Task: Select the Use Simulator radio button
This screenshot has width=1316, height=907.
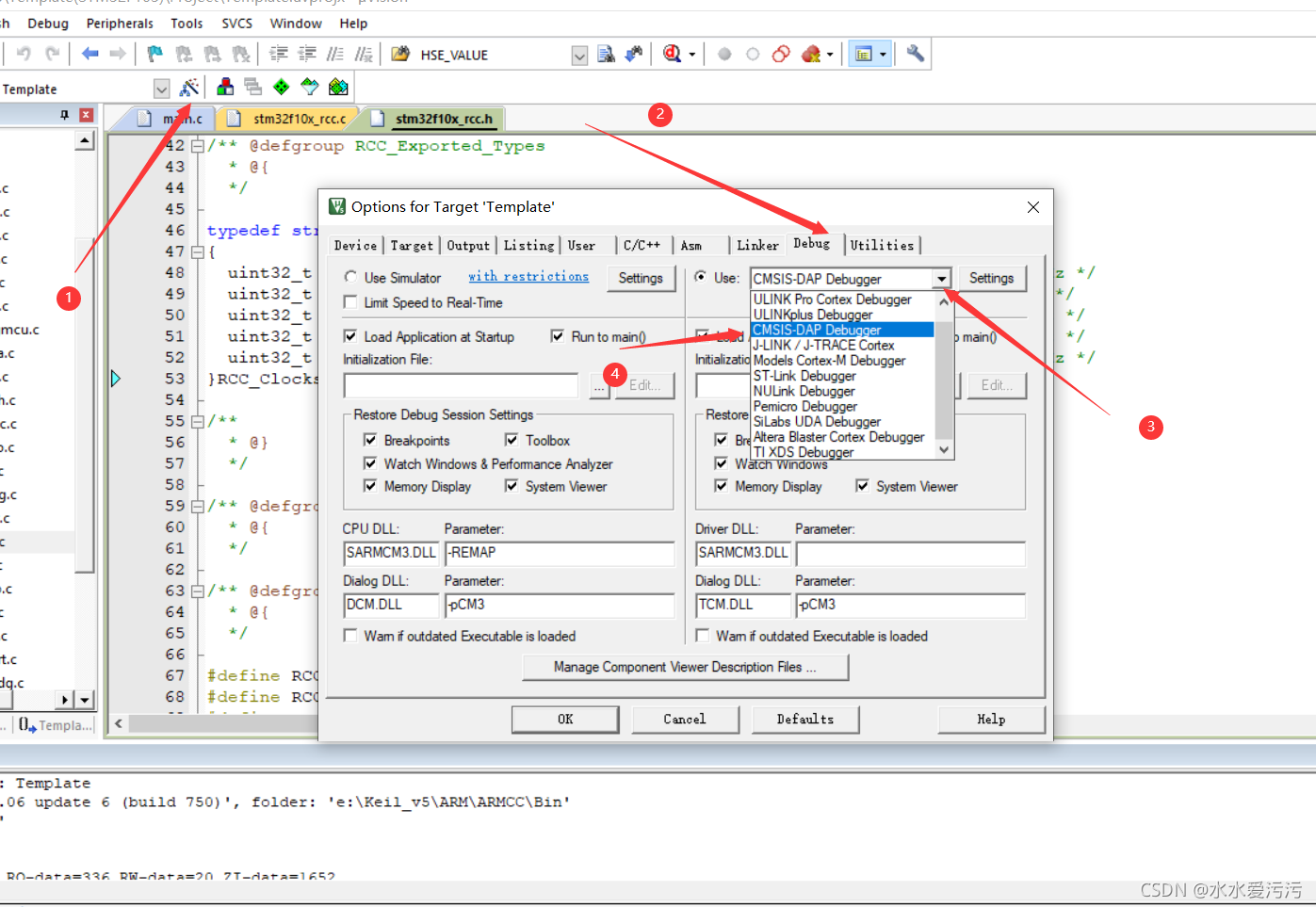Action: click(x=350, y=277)
